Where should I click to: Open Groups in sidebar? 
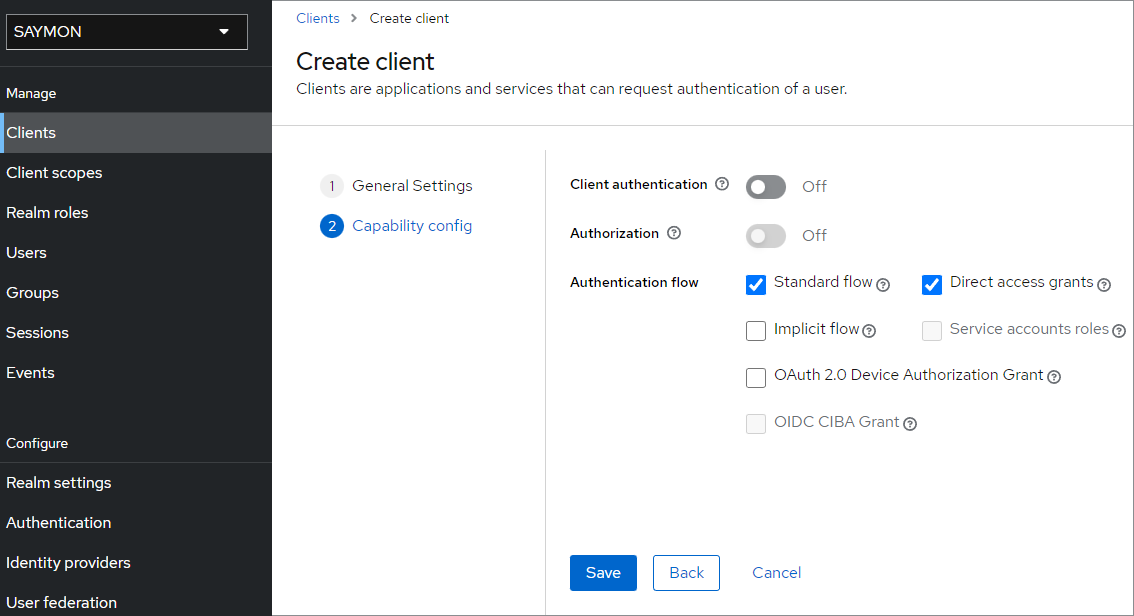[x=136, y=293]
